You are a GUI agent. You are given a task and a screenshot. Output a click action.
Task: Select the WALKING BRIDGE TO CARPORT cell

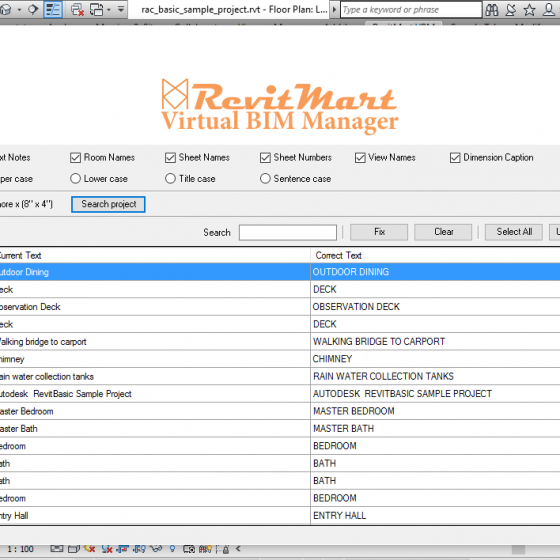click(x=435, y=341)
